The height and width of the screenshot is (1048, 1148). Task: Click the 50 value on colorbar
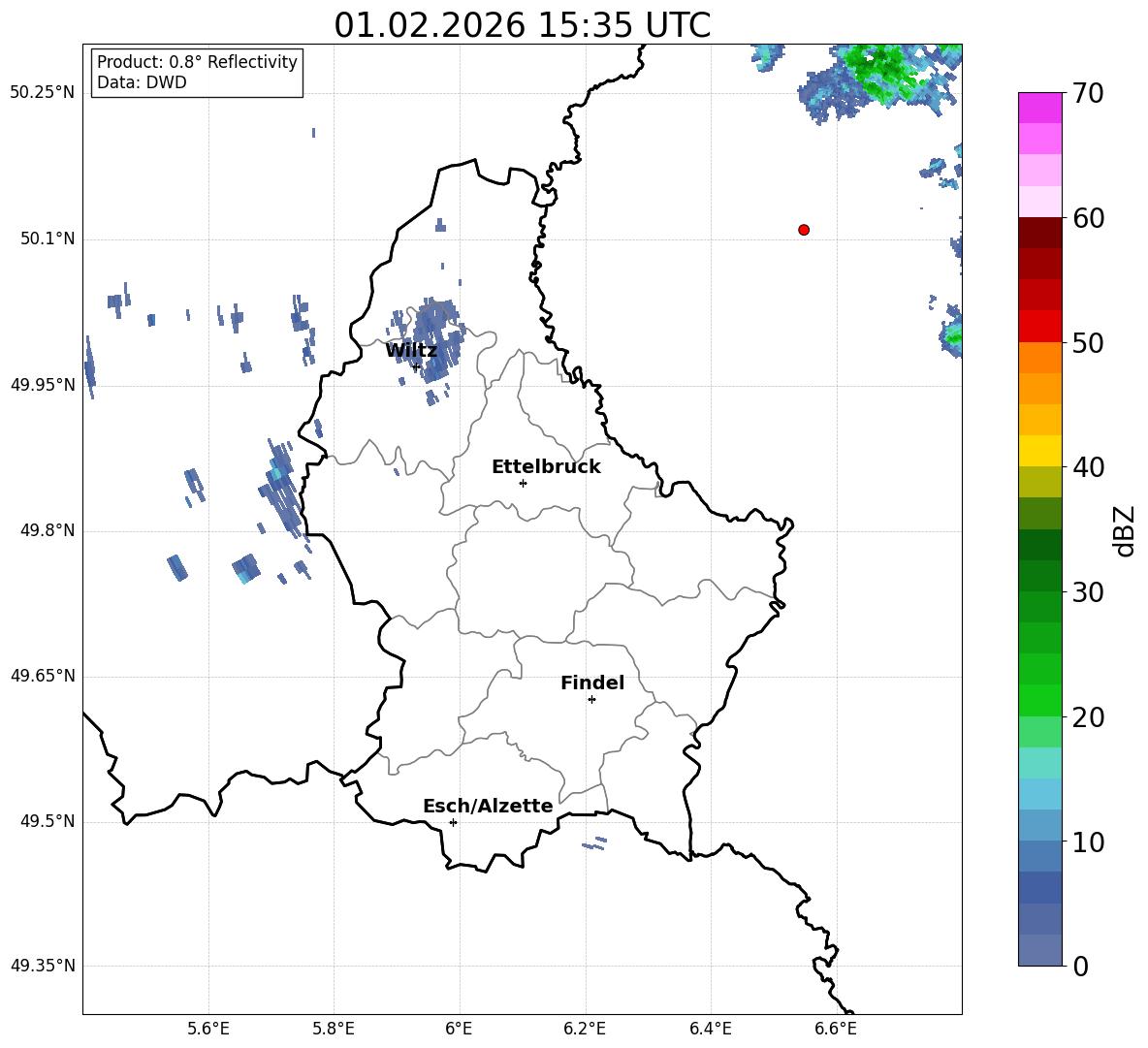click(x=1088, y=342)
